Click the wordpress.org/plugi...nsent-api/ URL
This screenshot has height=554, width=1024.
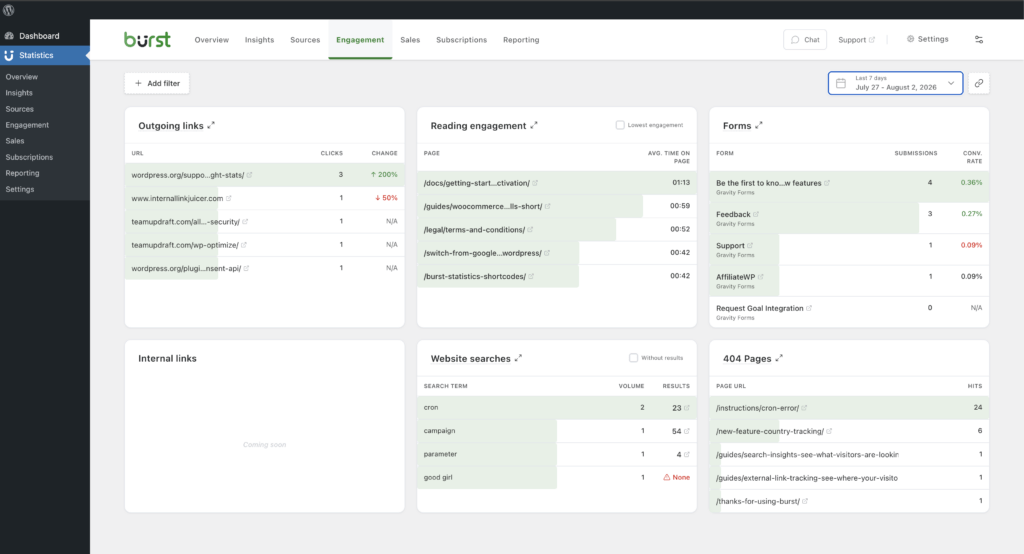[186, 269]
